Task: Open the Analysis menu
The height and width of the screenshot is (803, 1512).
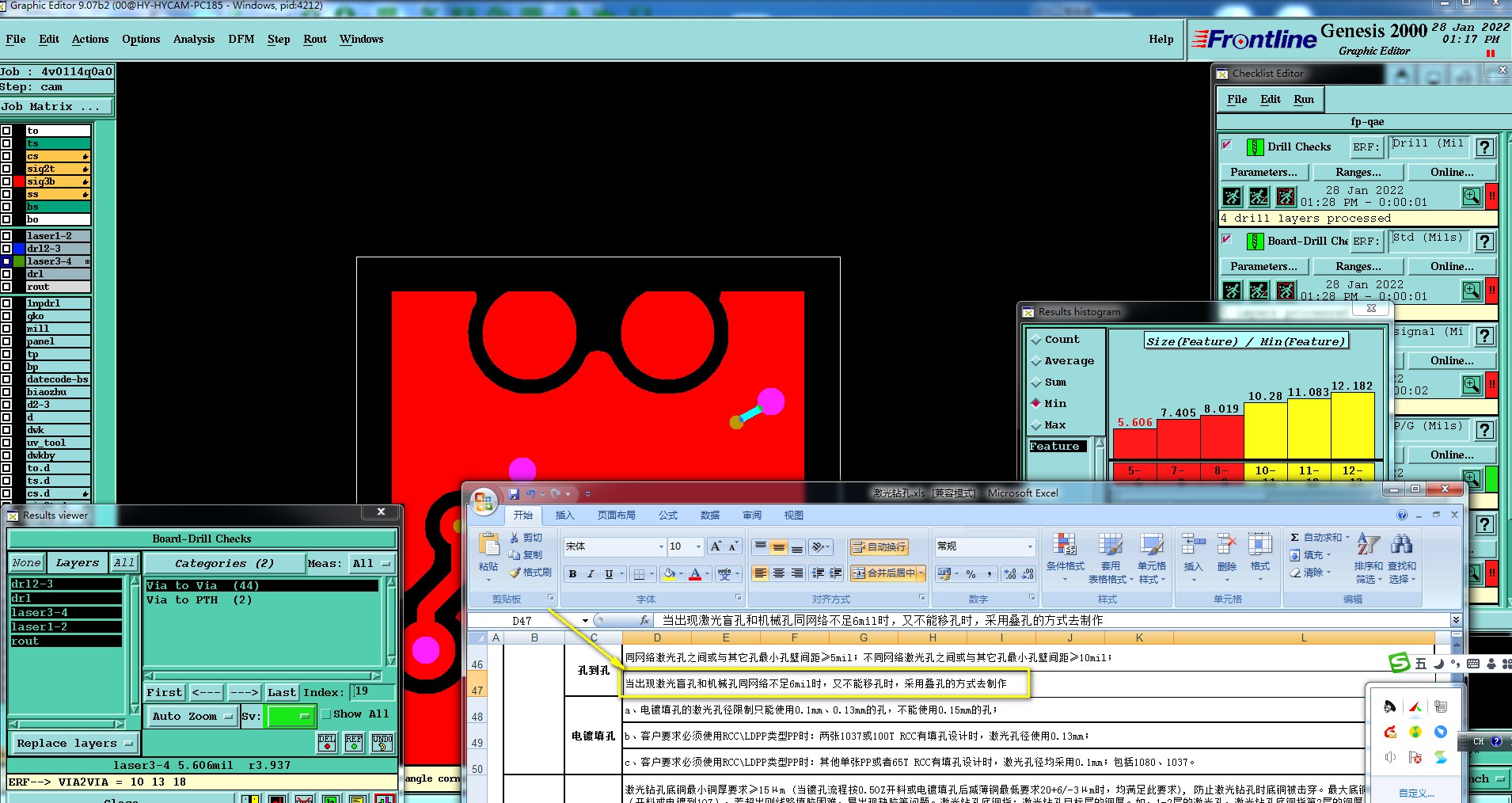Action: tap(194, 39)
